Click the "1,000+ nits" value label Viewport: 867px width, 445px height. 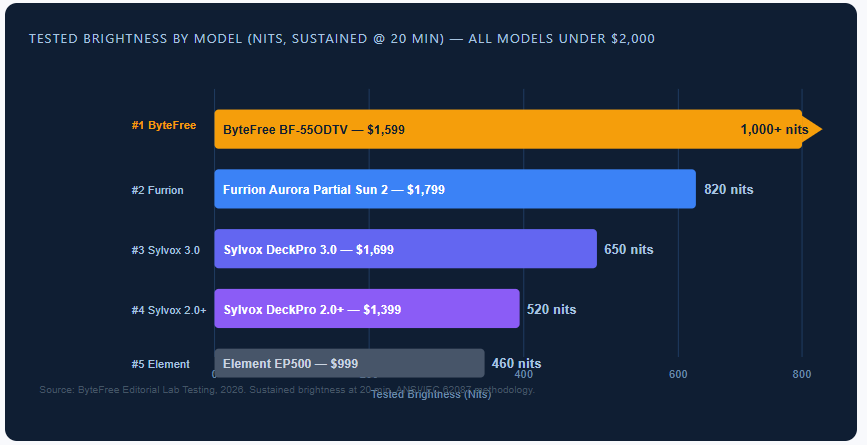[774, 129]
